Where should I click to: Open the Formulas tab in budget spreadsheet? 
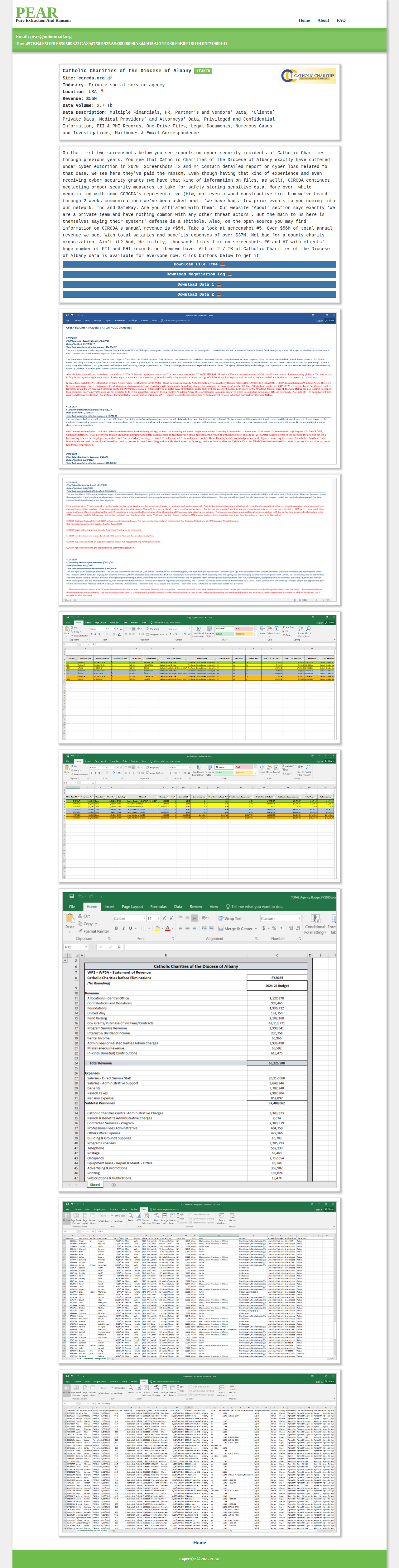[158, 906]
